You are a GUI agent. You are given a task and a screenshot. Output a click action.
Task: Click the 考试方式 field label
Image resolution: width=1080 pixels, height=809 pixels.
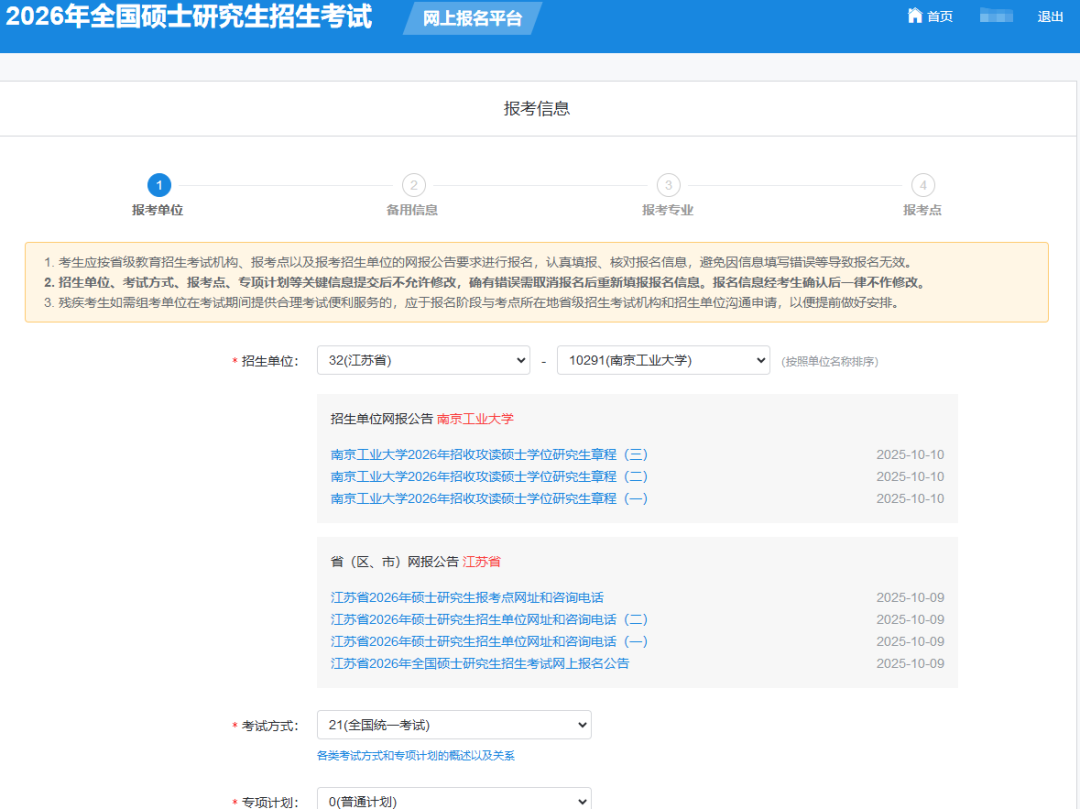tap(269, 726)
